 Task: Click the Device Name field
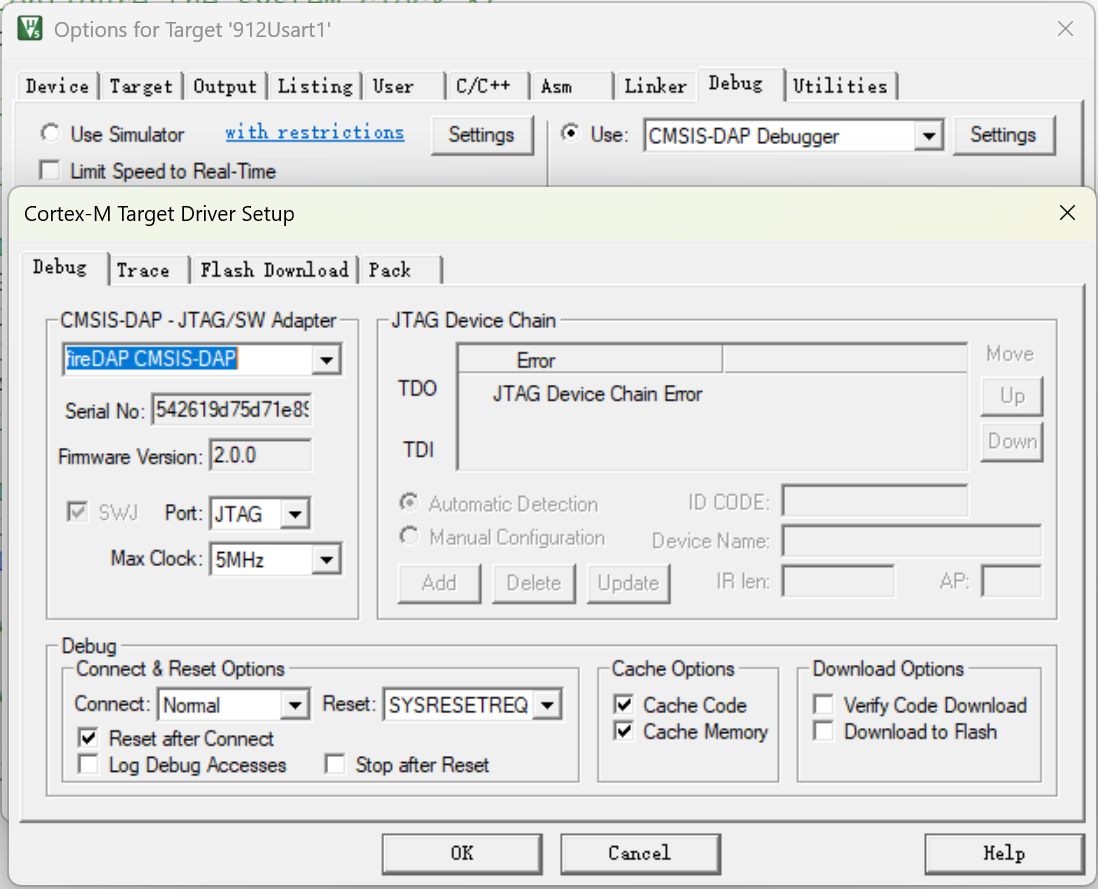coord(911,540)
